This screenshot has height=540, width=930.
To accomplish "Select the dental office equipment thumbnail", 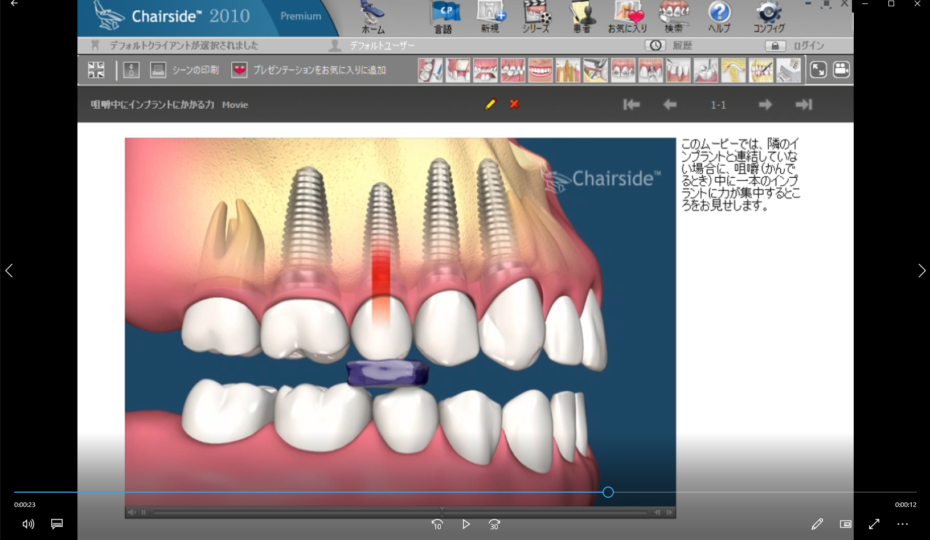I will (788, 70).
